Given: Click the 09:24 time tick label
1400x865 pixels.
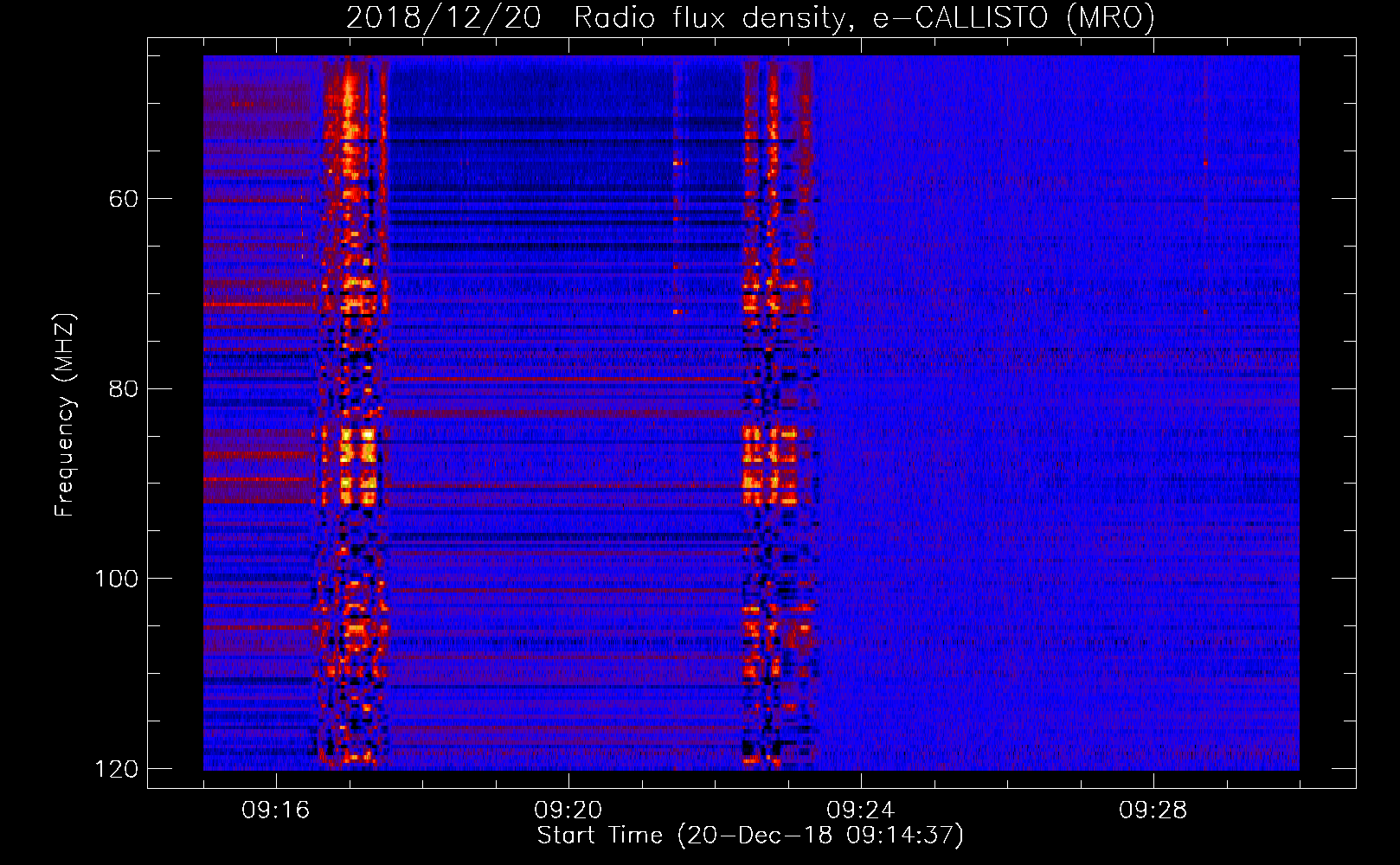Looking at the screenshot, I should [861, 811].
